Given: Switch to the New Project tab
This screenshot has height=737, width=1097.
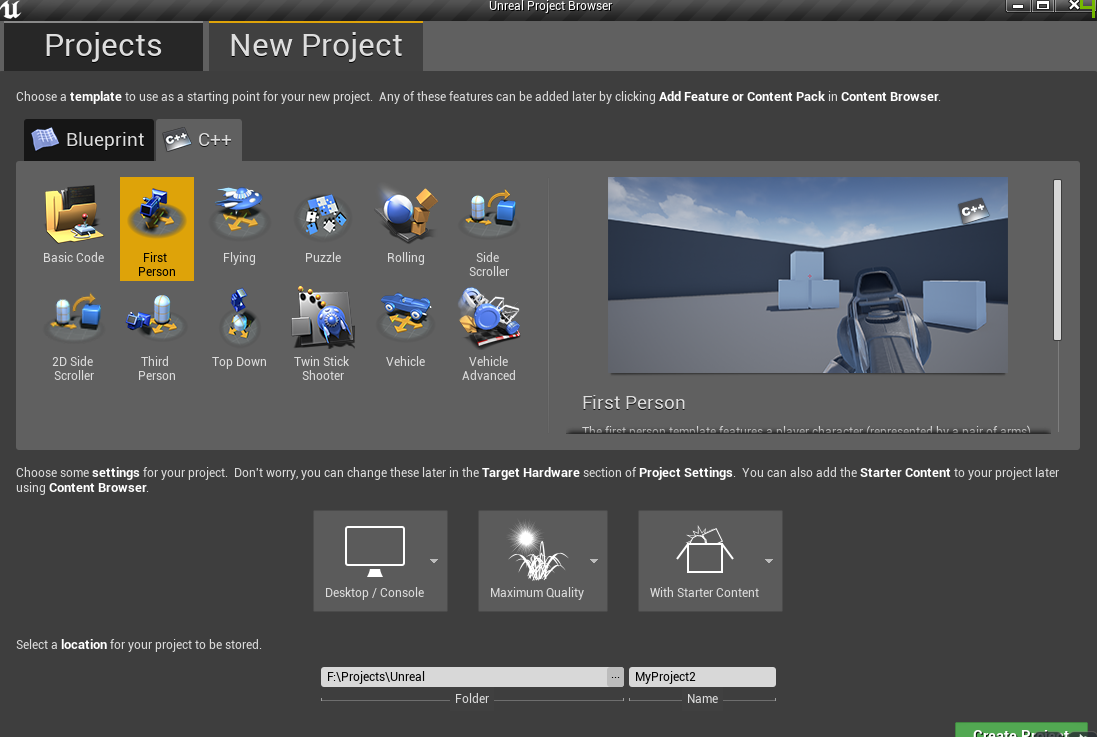Looking at the screenshot, I should pos(316,45).
